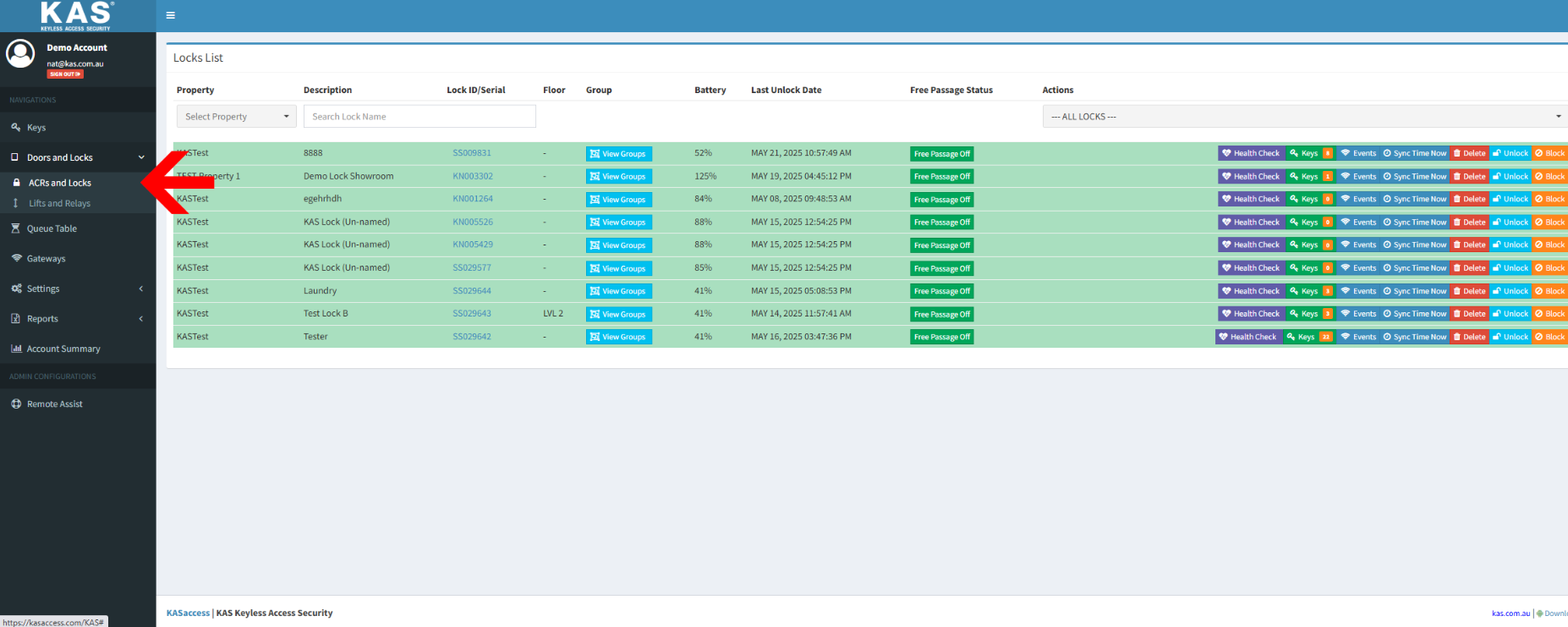The height and width of the screenshot is (627, 1568).
Task: Click the KASaccess footer link
Action: pyautogui.click(x=188, y=613)
